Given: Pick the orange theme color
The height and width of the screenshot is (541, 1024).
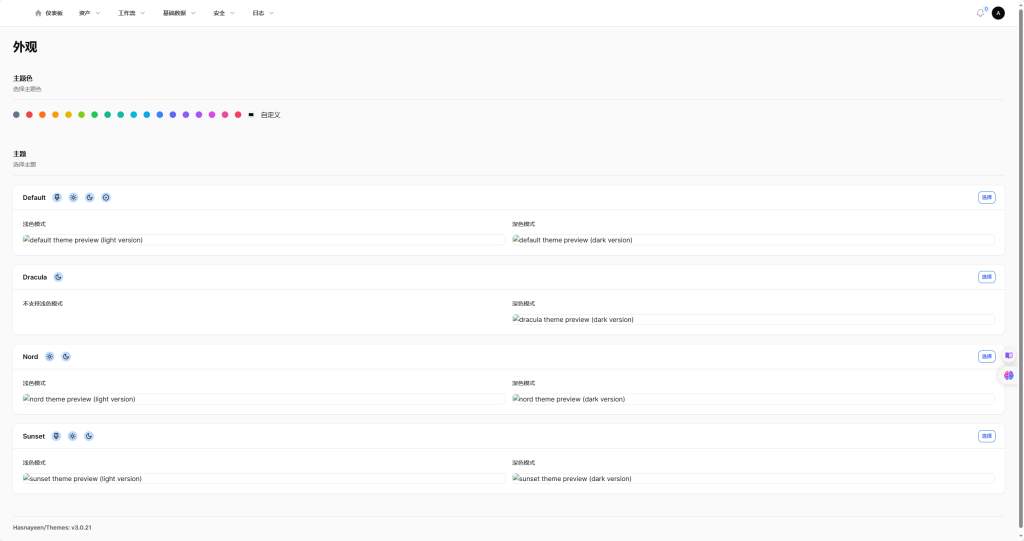Looking at the screenshot, I should coord(42,115).
